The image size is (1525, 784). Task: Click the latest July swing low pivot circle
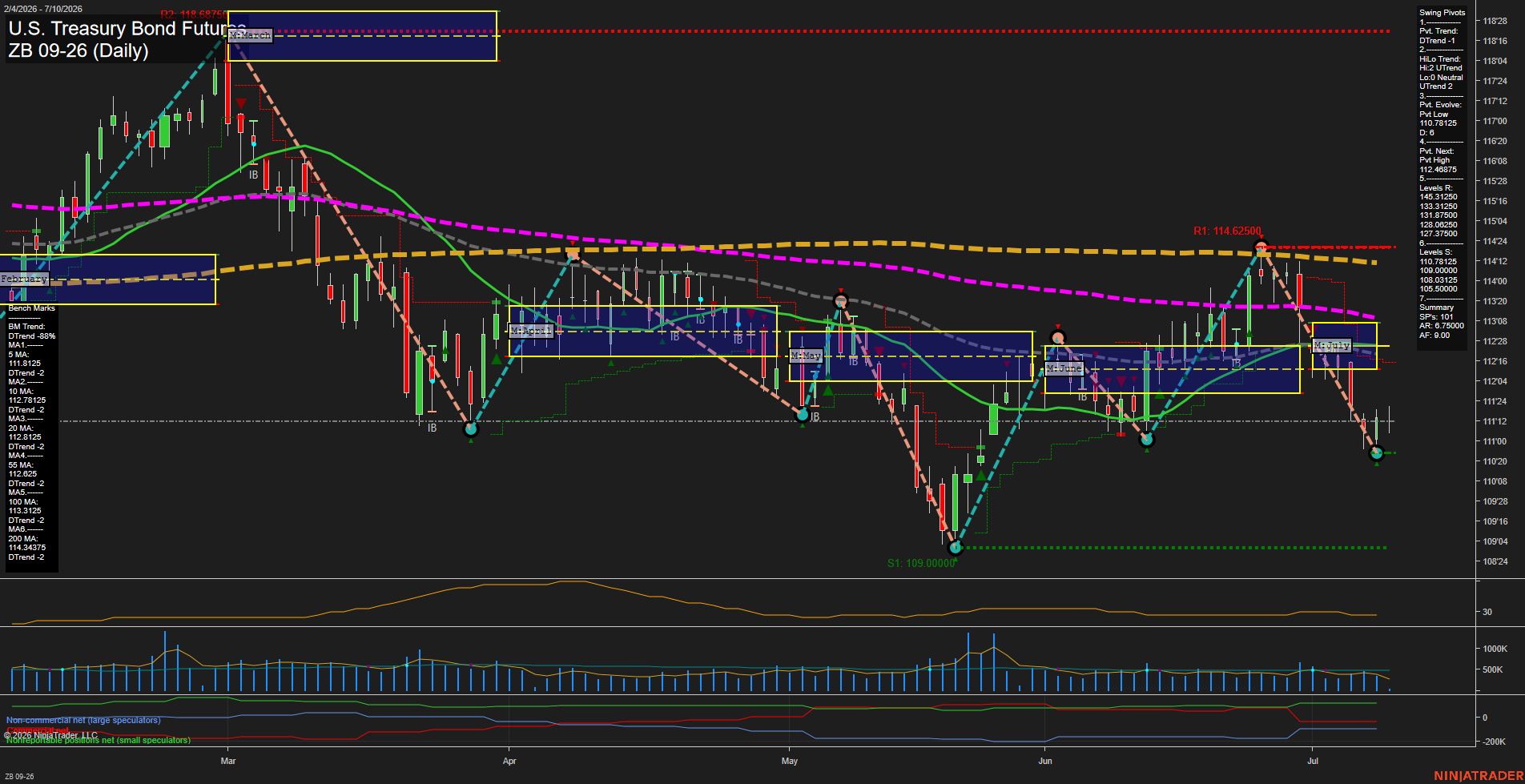[1377, 453]
